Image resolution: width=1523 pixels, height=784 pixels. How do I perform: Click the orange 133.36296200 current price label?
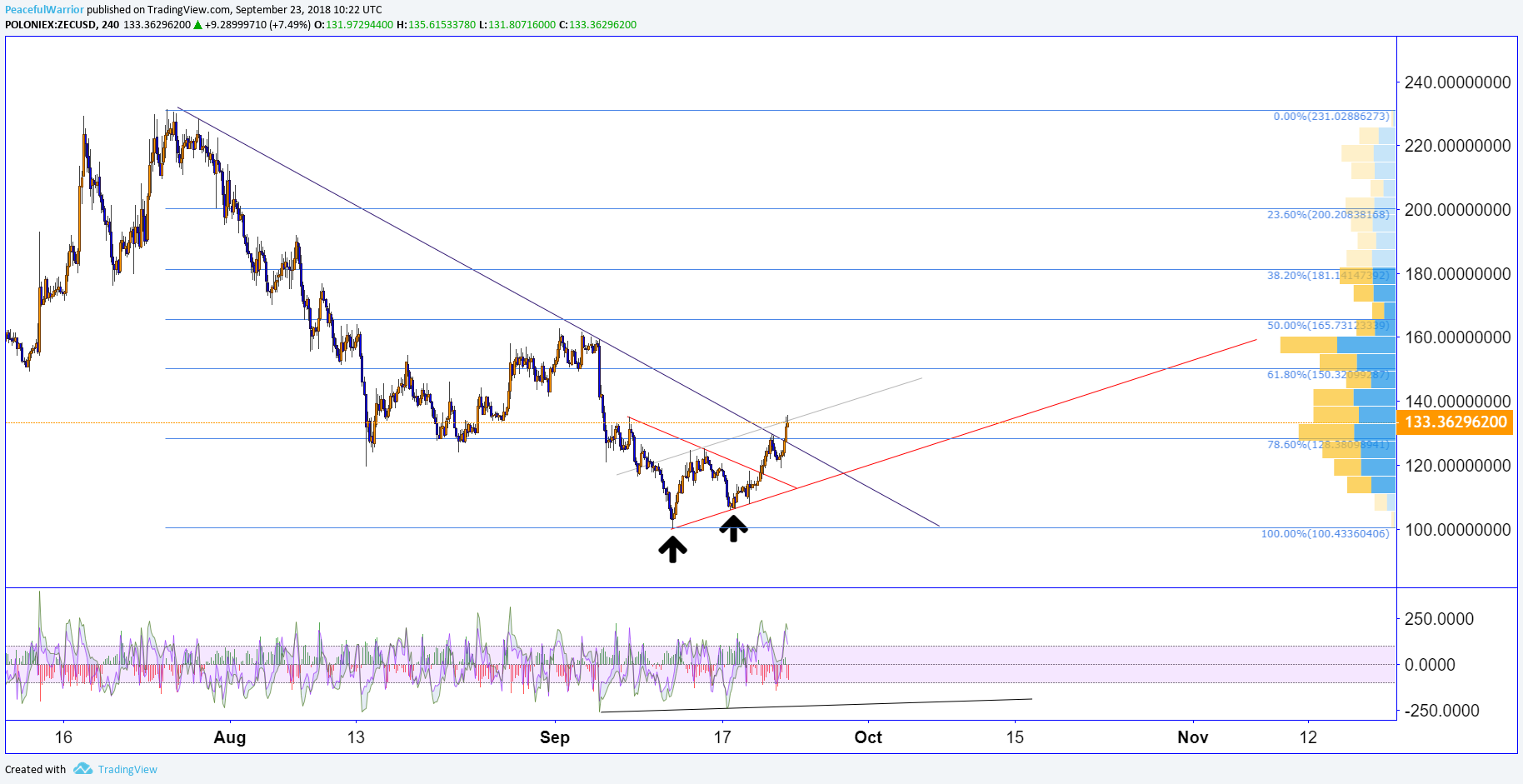(x=1456, y=422)
